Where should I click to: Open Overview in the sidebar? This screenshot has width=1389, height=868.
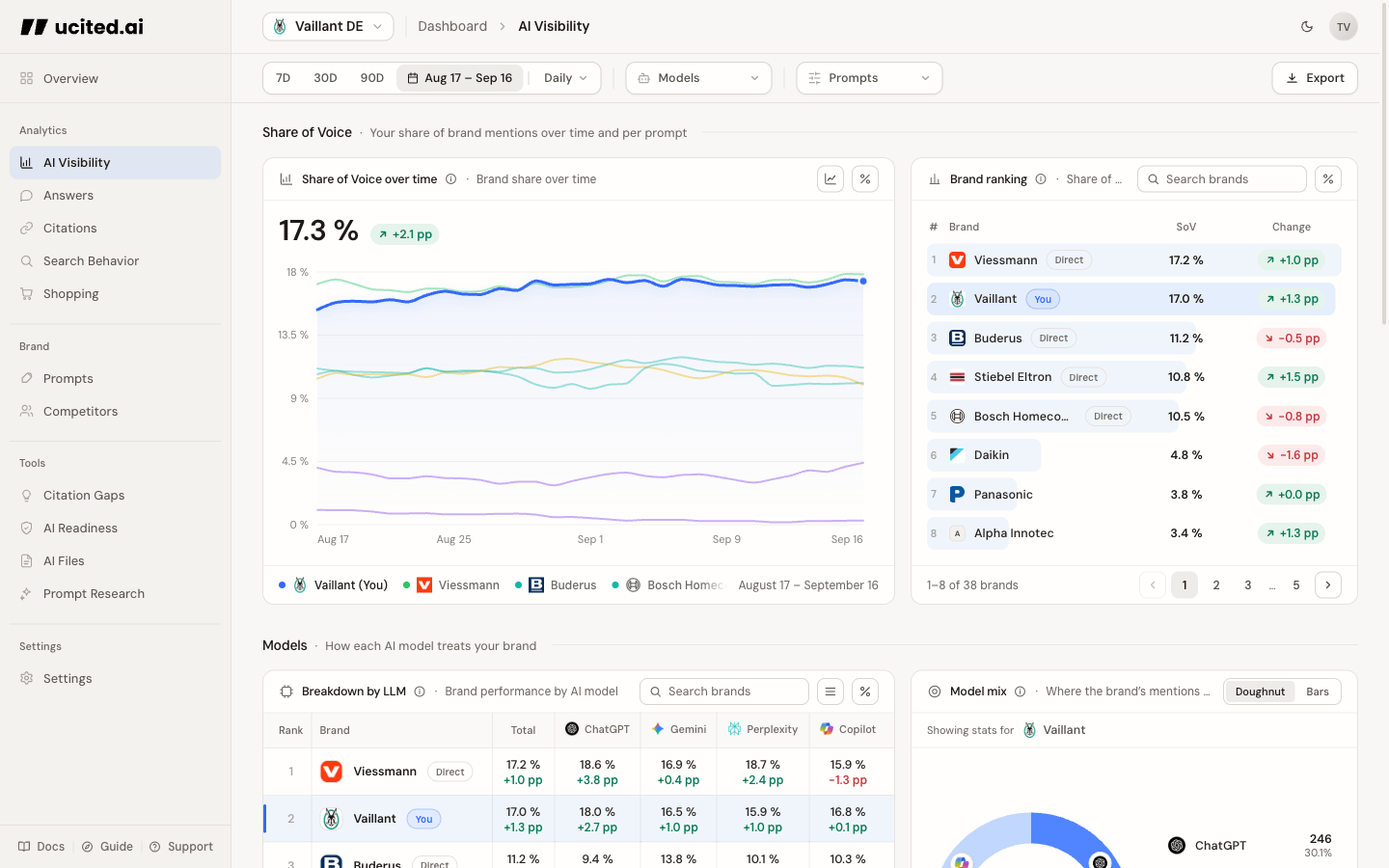pyautogui.click(x=116, y=78)
